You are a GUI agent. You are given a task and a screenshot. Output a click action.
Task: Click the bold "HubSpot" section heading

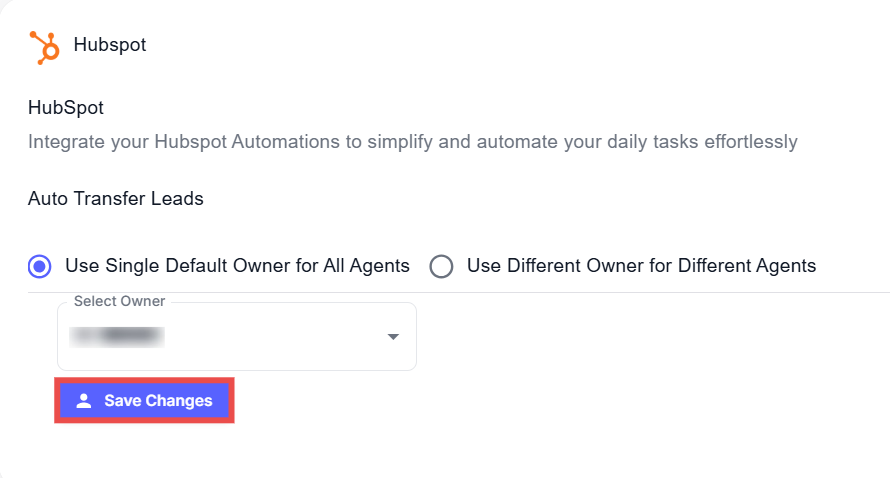pyautogui.click(x=66, y=107)
